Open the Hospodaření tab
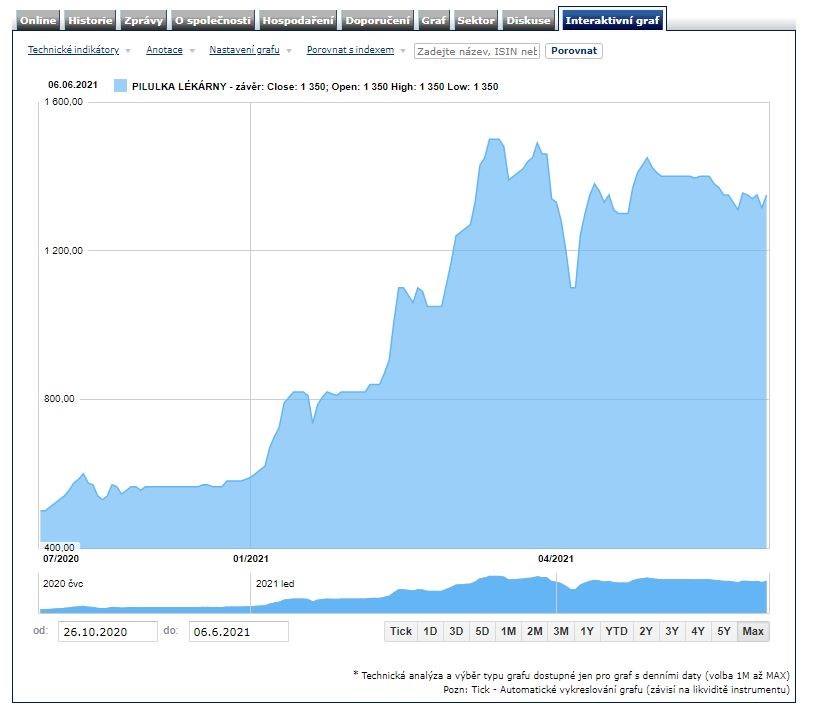Screen dimensions: 821x722 click(298, 20)
